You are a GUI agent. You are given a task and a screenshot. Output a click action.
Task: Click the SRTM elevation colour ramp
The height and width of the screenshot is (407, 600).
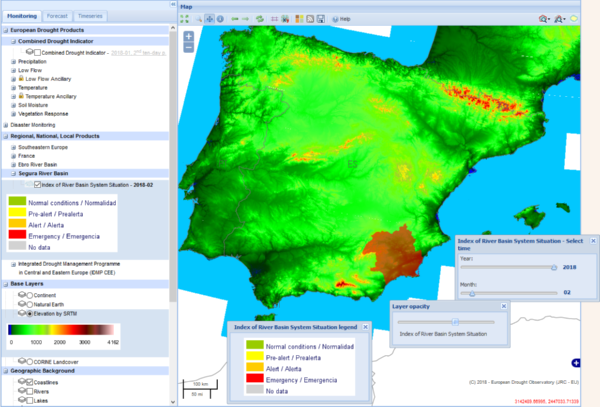[x=61, y=330]
